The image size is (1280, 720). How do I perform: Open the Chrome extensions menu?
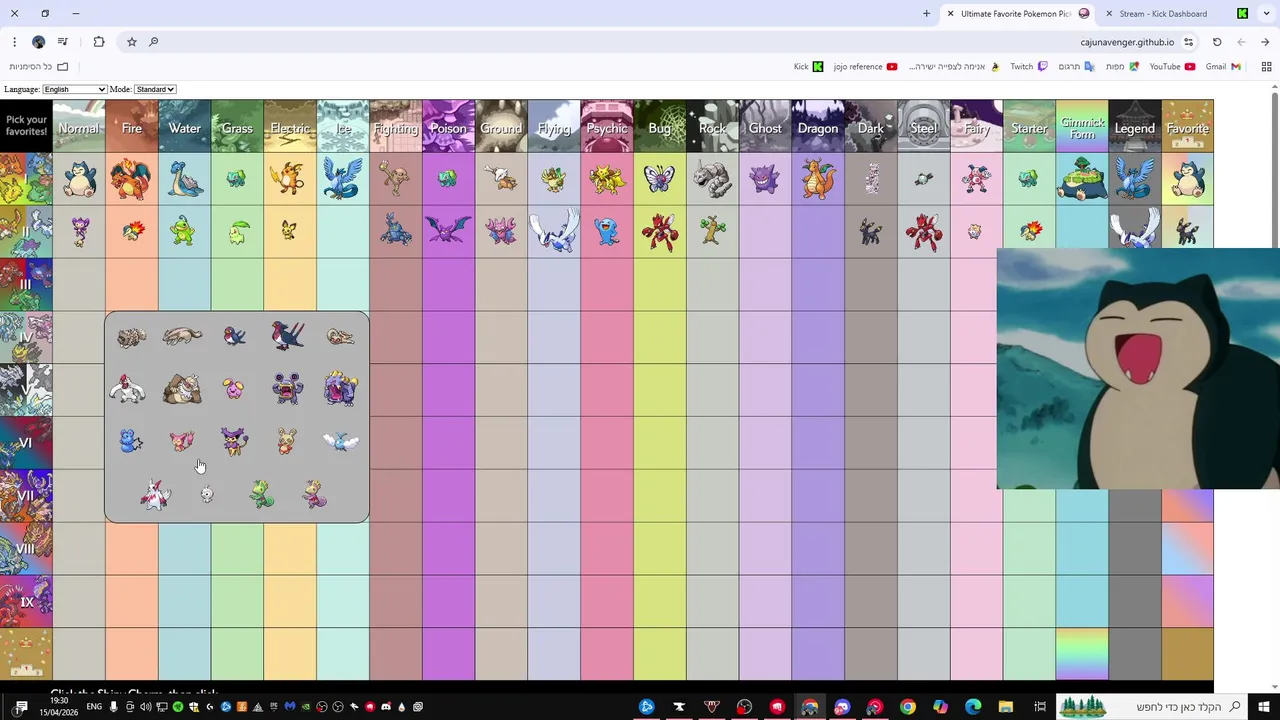(x=98, y=42)
